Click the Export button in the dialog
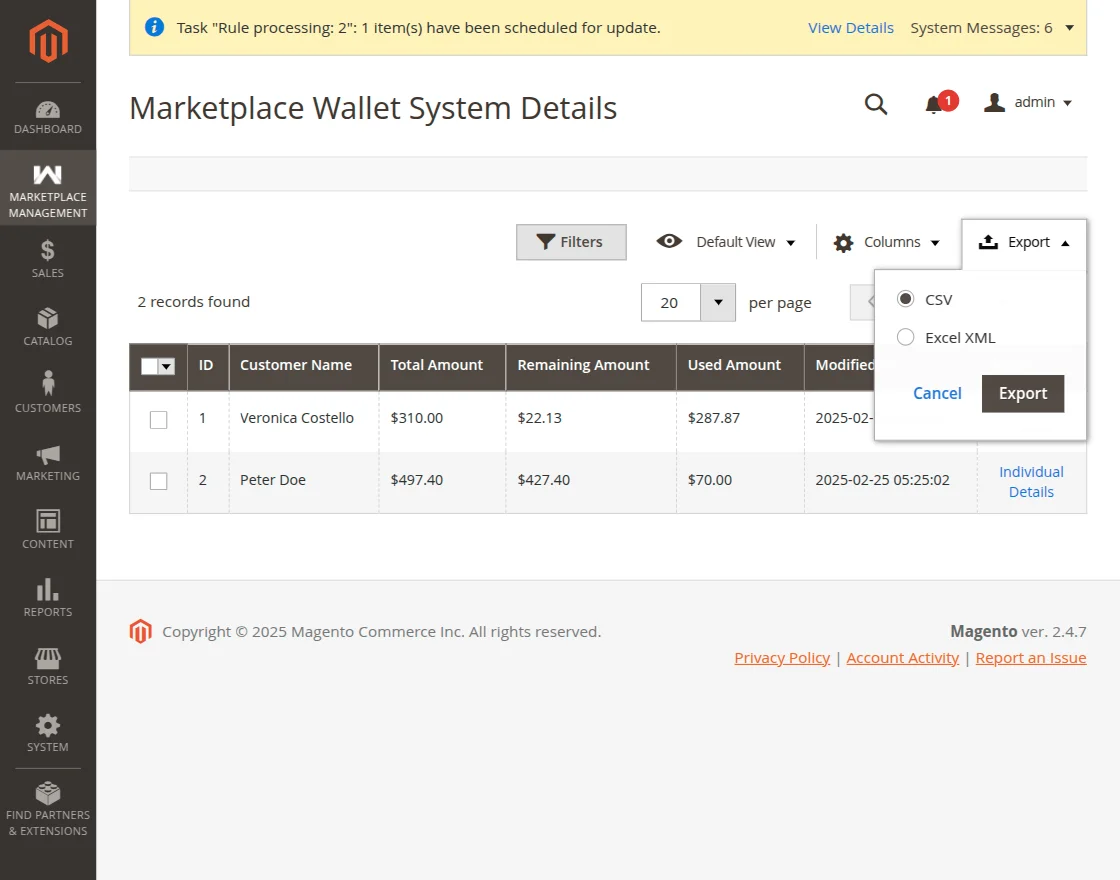Image resolution: width=1120 pixels, height=880 pixels. click(x=1022, y=393)
